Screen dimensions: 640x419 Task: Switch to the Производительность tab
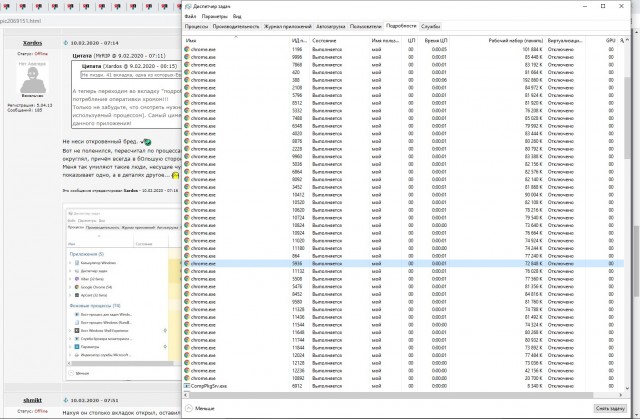pyautogui.click(x=236, y=27)
